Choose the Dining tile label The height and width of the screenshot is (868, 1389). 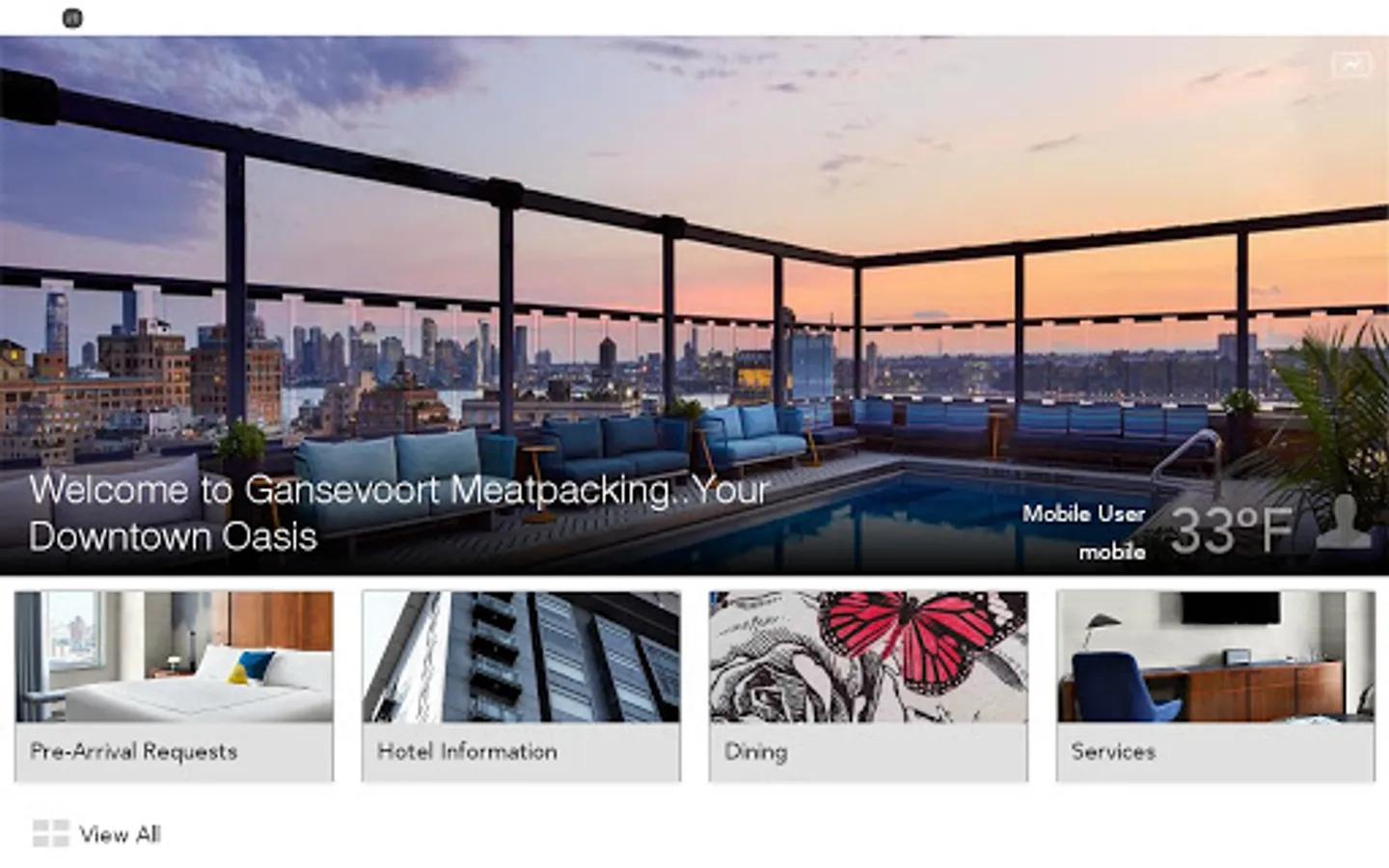pos(756,752)
